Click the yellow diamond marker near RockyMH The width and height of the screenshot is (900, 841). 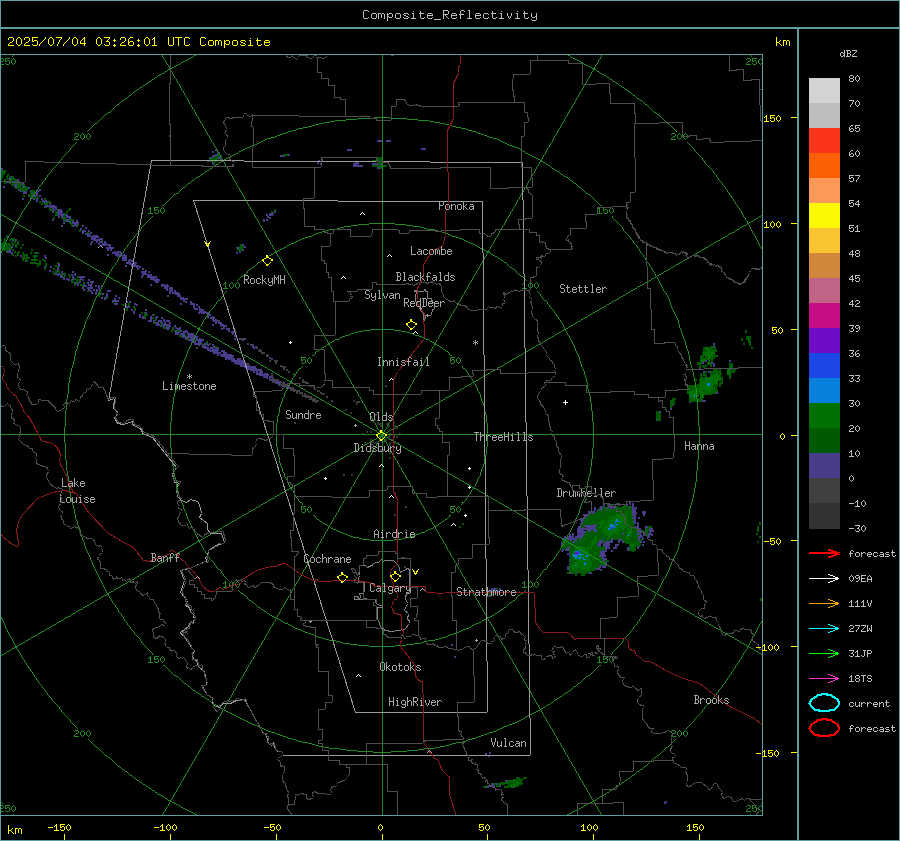[267, 261]
